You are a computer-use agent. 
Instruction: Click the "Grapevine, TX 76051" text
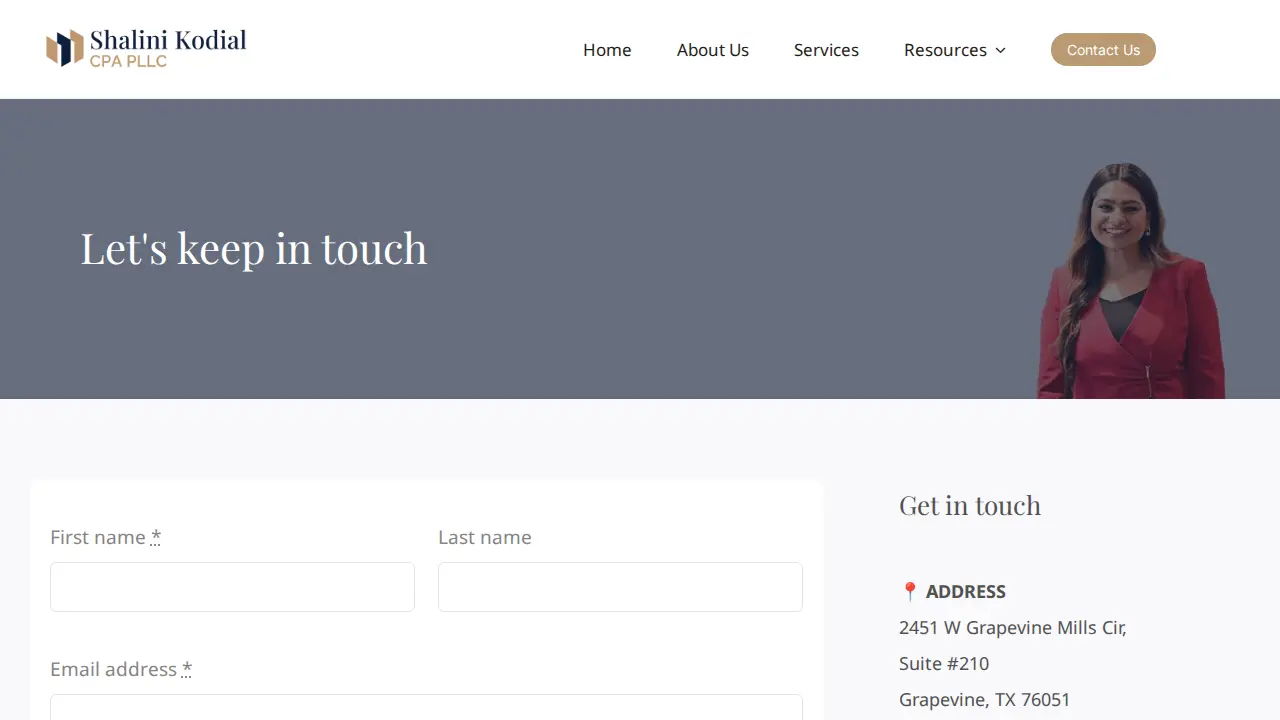tap(985, 700)
